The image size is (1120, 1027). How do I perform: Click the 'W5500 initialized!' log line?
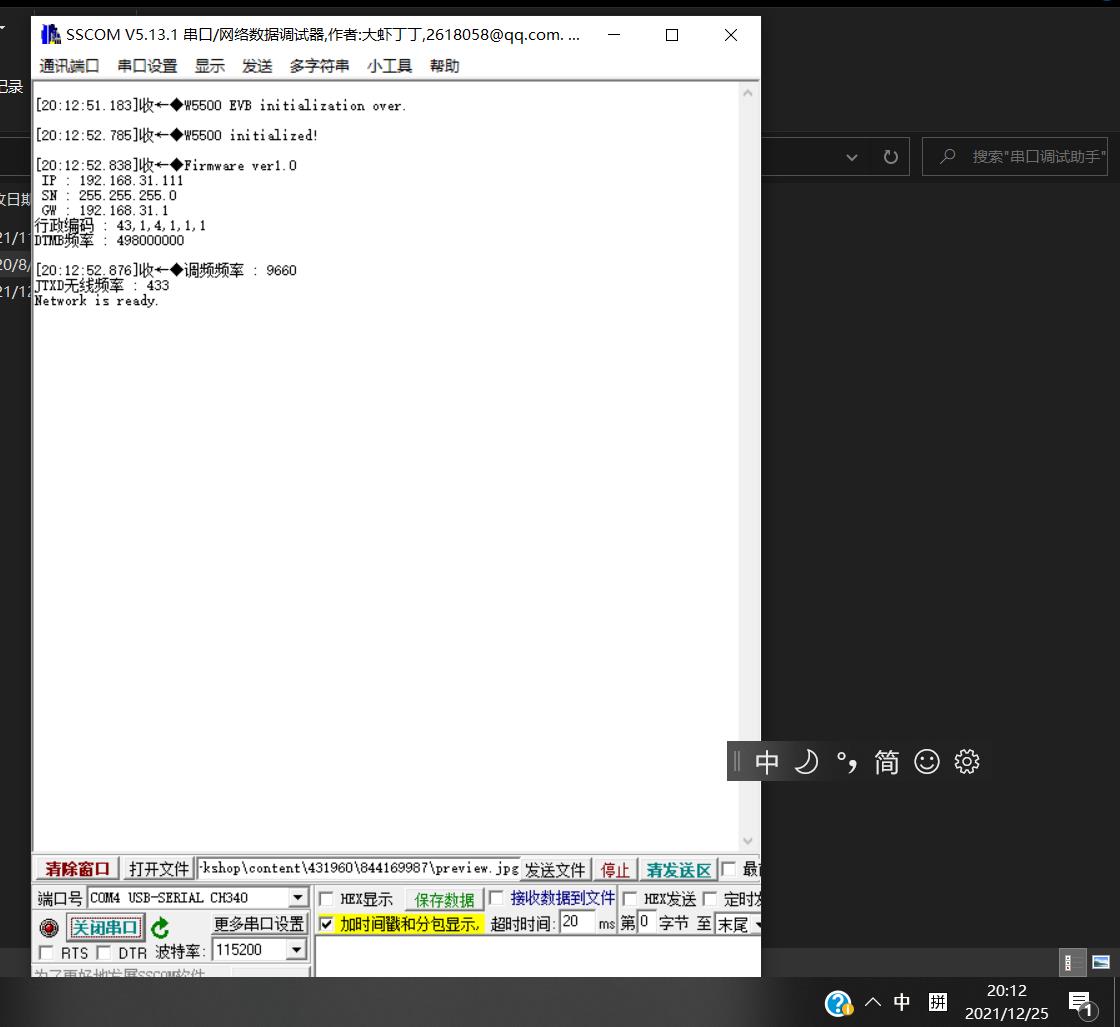coord(251,135)
